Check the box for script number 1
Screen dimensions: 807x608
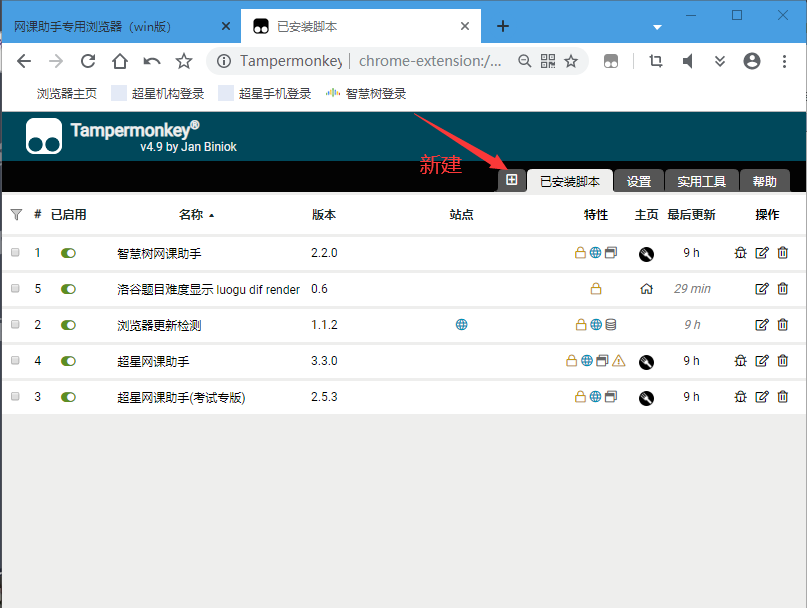(x=15, y=252)
